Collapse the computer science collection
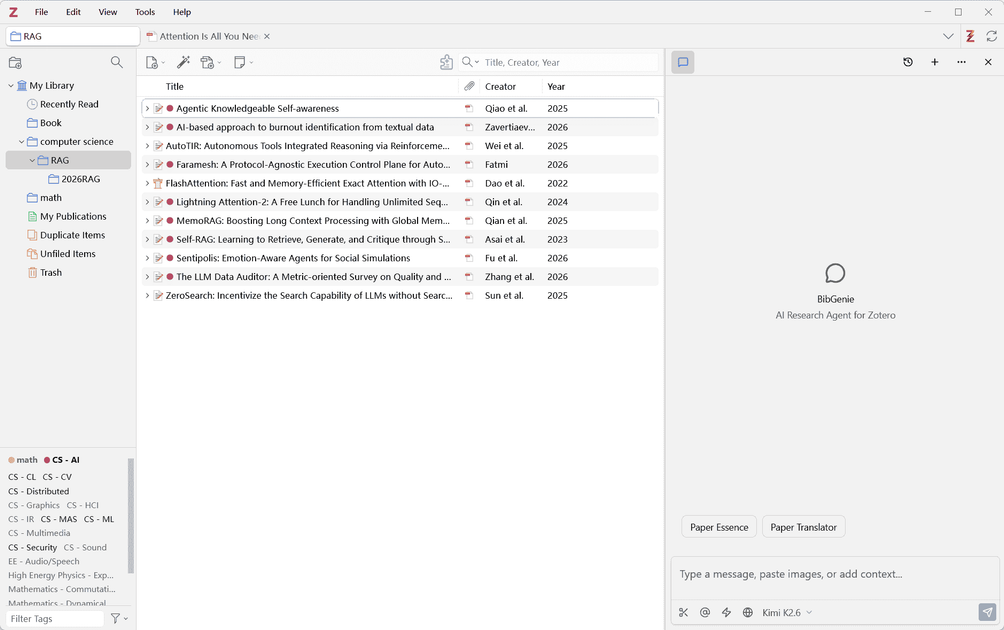This screenshot has width=1004, height=630. point(21,141)
